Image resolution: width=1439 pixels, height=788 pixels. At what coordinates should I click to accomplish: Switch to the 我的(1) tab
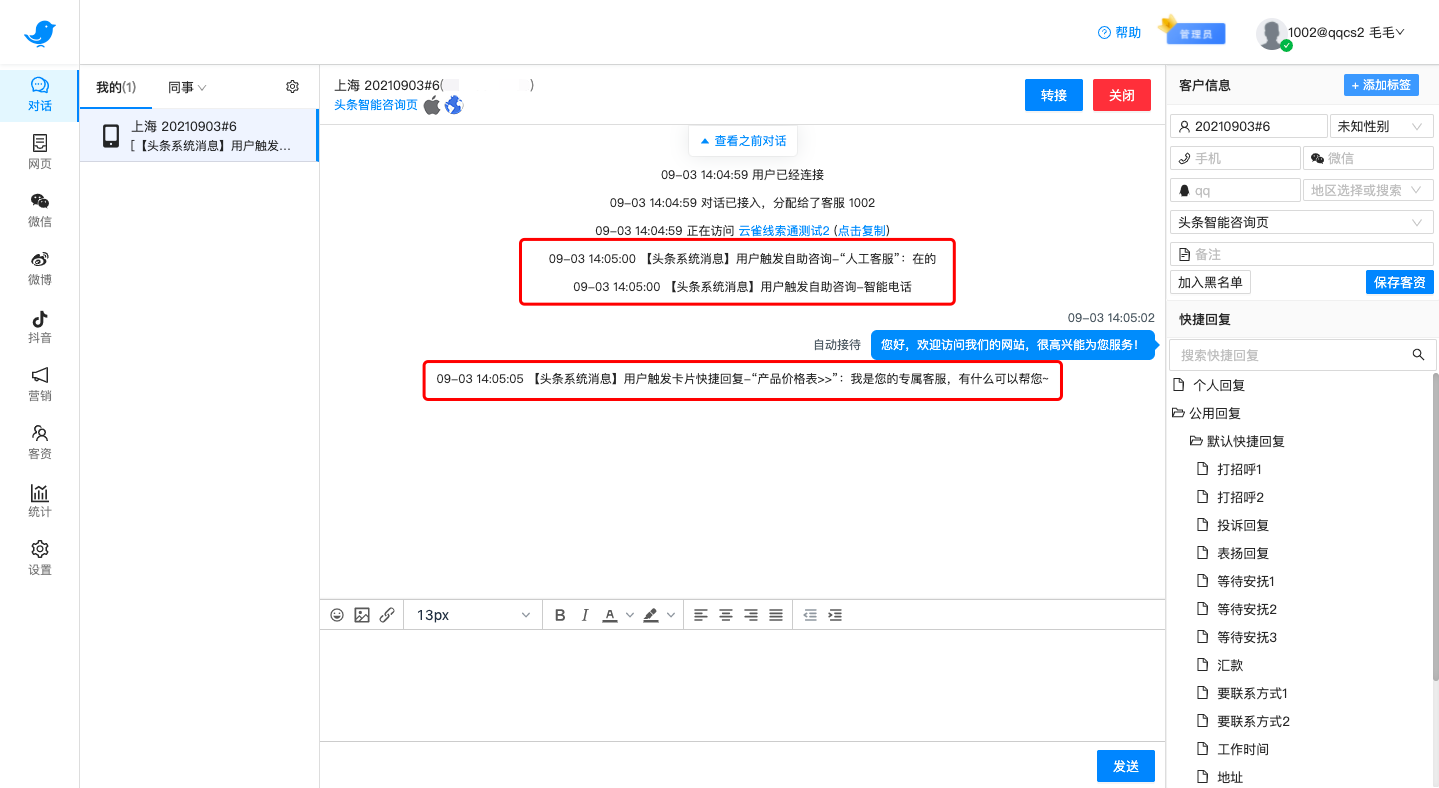(115, 87)
